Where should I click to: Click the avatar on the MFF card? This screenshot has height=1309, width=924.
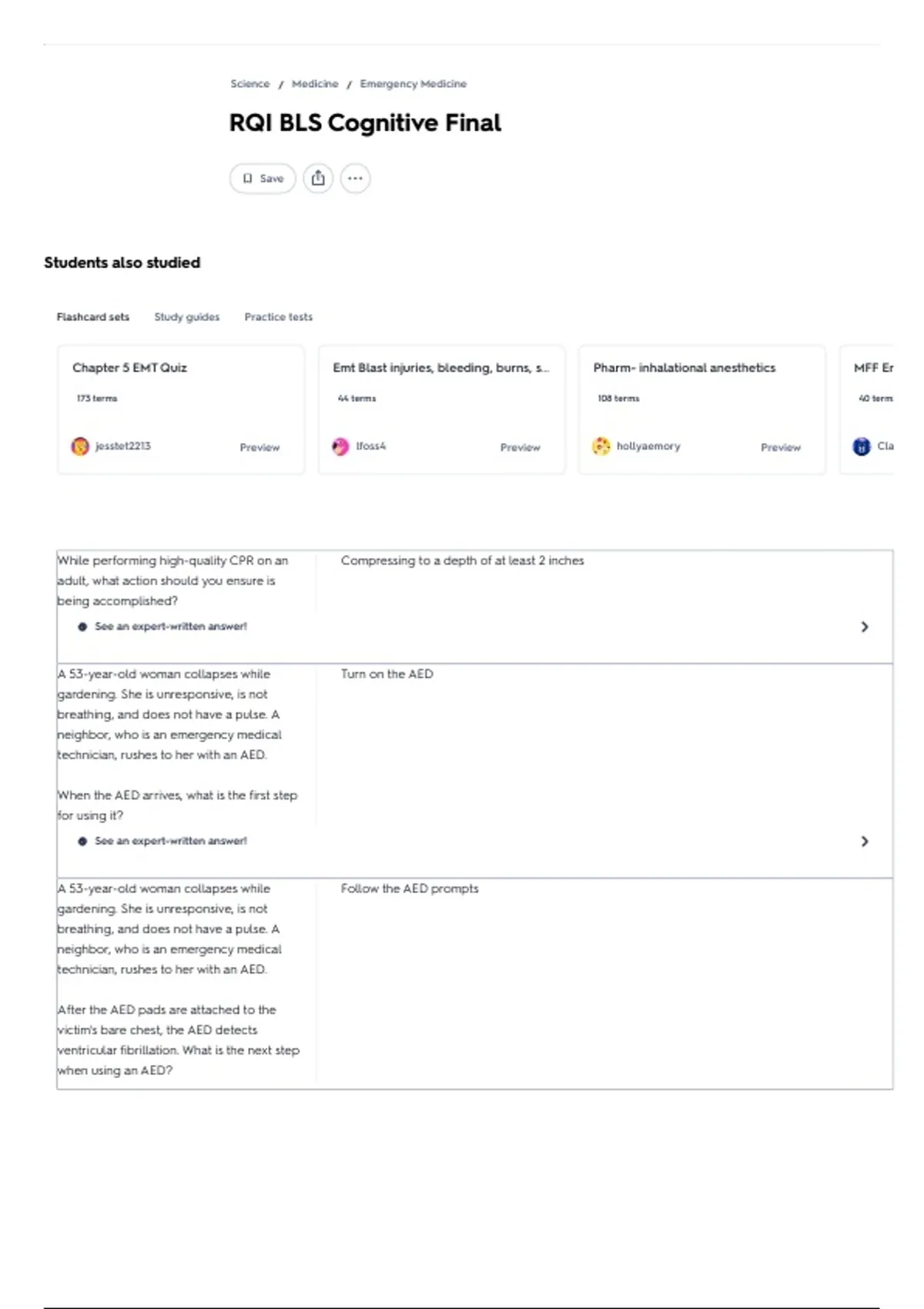862,447
